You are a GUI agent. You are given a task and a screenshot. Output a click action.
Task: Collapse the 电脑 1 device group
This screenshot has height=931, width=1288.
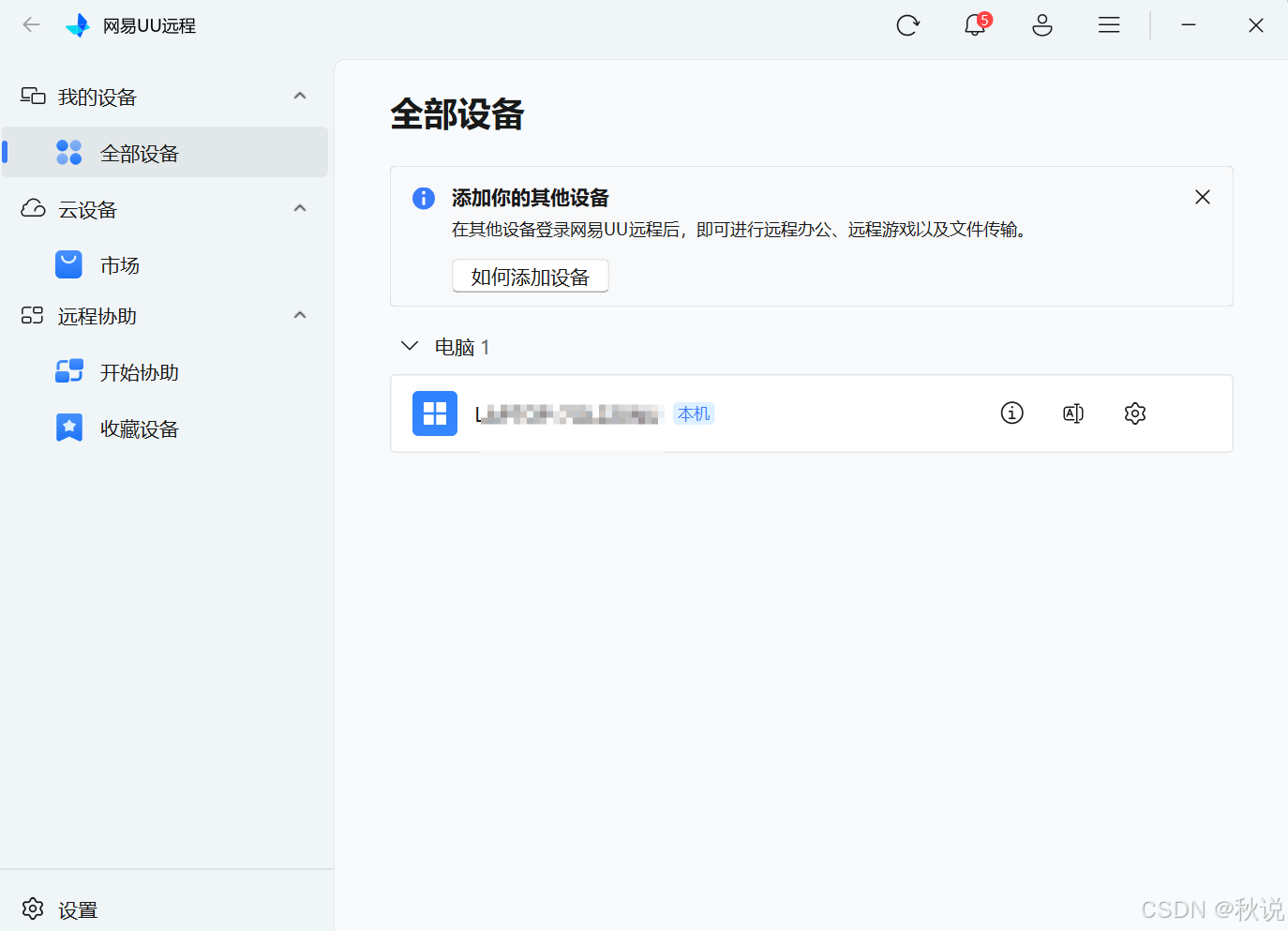coord(409,346)
